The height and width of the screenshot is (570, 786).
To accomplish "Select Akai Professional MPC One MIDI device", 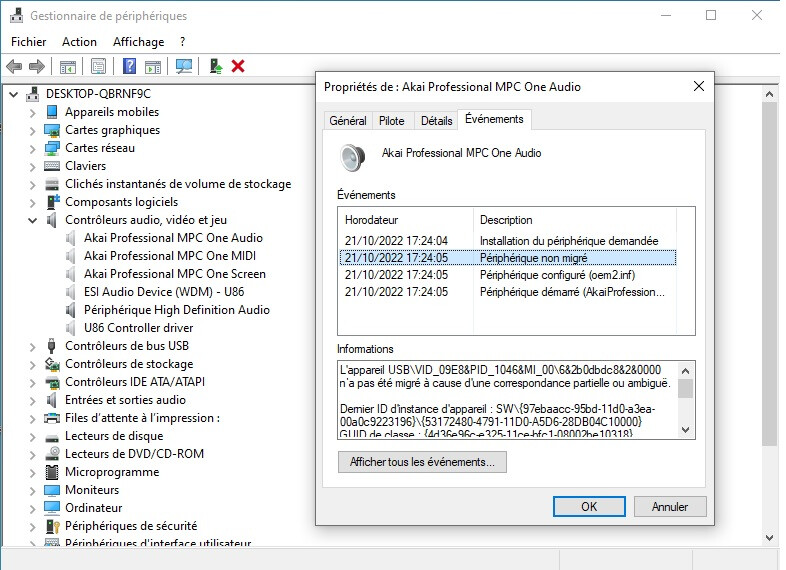I will (x=170, y=256).
